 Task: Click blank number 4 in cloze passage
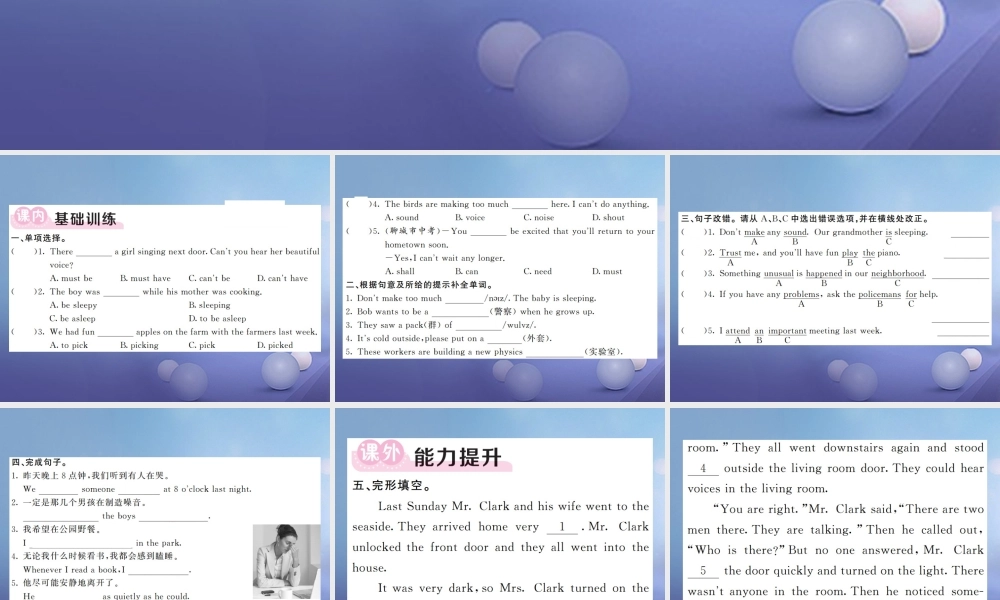click(x=703, y=468)
